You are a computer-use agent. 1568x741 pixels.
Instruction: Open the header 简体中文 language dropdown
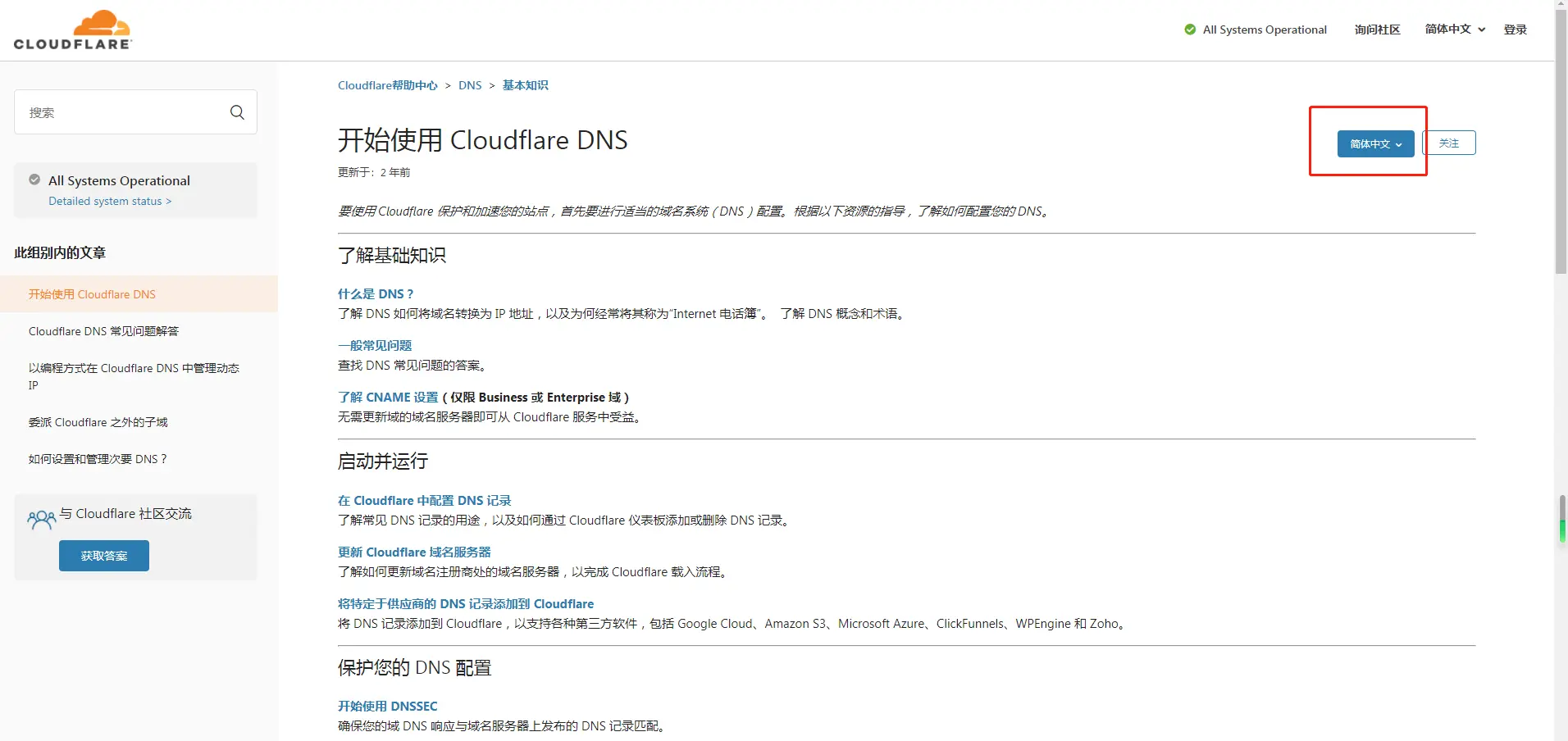tap(1455, 30)
